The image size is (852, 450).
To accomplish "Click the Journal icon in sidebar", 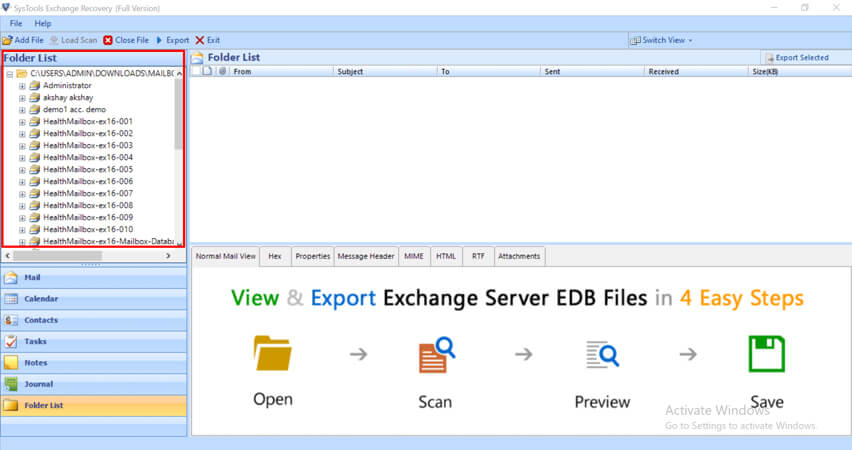I will (11, 384).
